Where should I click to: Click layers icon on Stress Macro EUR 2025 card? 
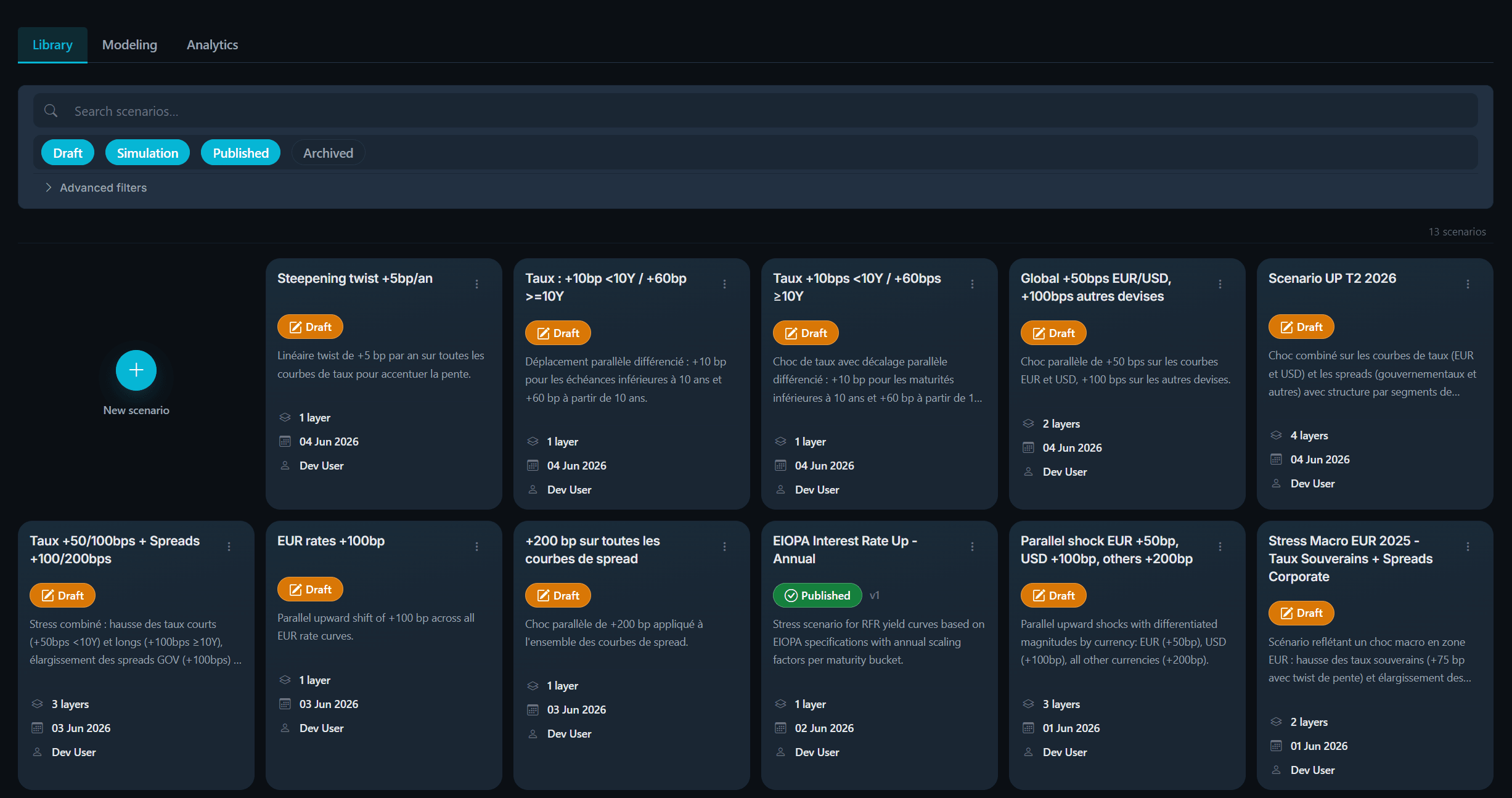point(1276,722)
